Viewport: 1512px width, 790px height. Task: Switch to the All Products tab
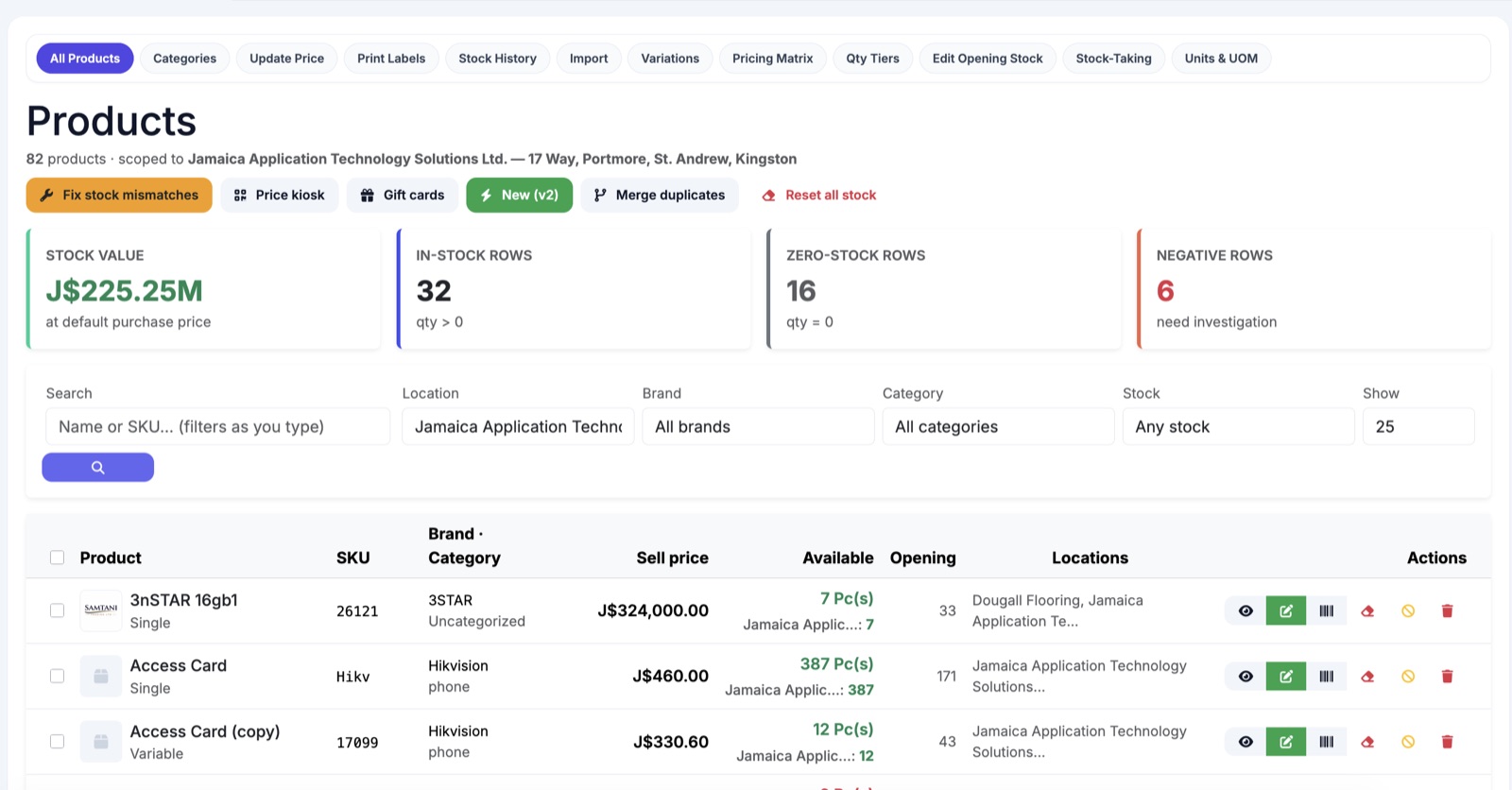pos(85,59)
